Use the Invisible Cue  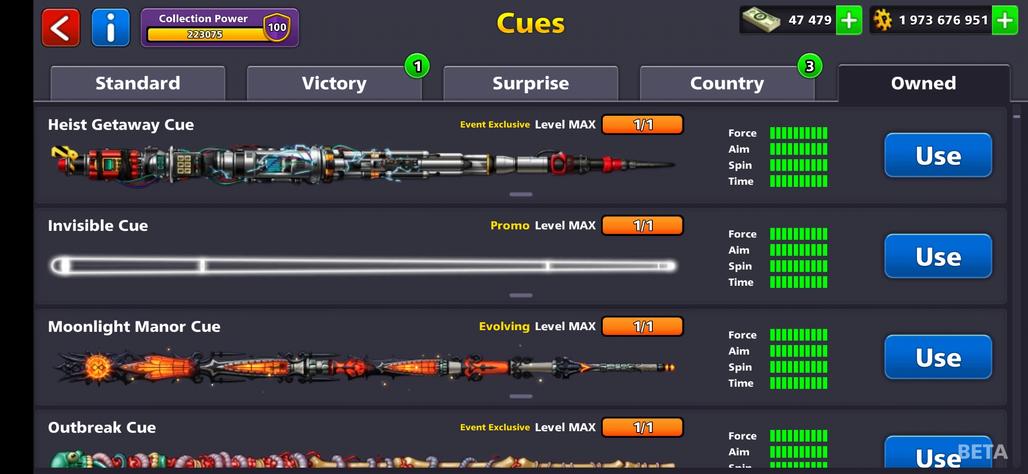tap(938, 256)
